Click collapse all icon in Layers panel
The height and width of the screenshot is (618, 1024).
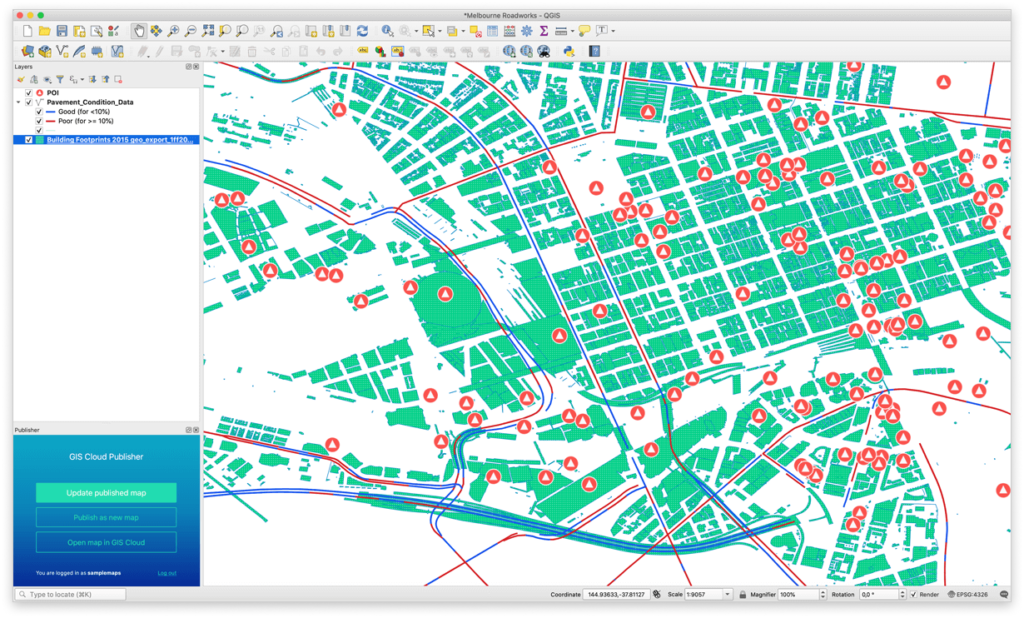coord(105,80)
